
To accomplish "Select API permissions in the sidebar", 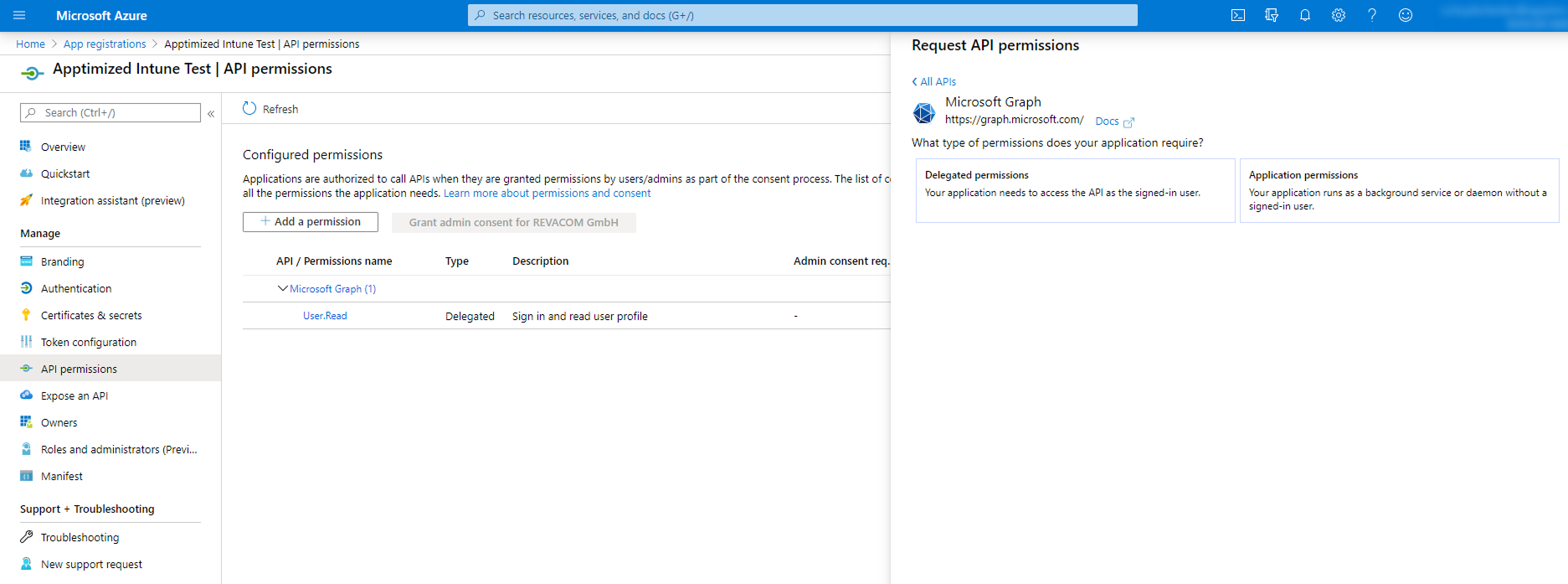I will tap(111, 369).
